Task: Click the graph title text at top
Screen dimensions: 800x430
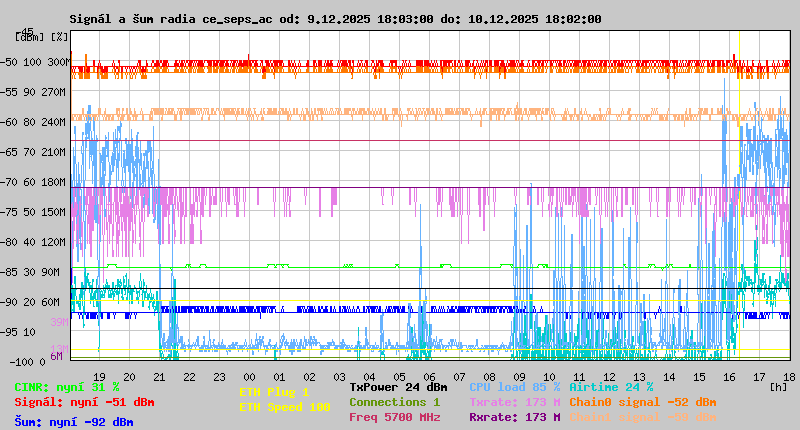Action: pos(335,19)
